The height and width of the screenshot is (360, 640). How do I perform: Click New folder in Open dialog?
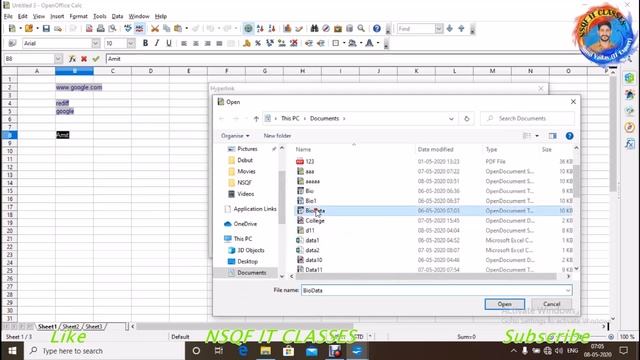tap(277, 136)
